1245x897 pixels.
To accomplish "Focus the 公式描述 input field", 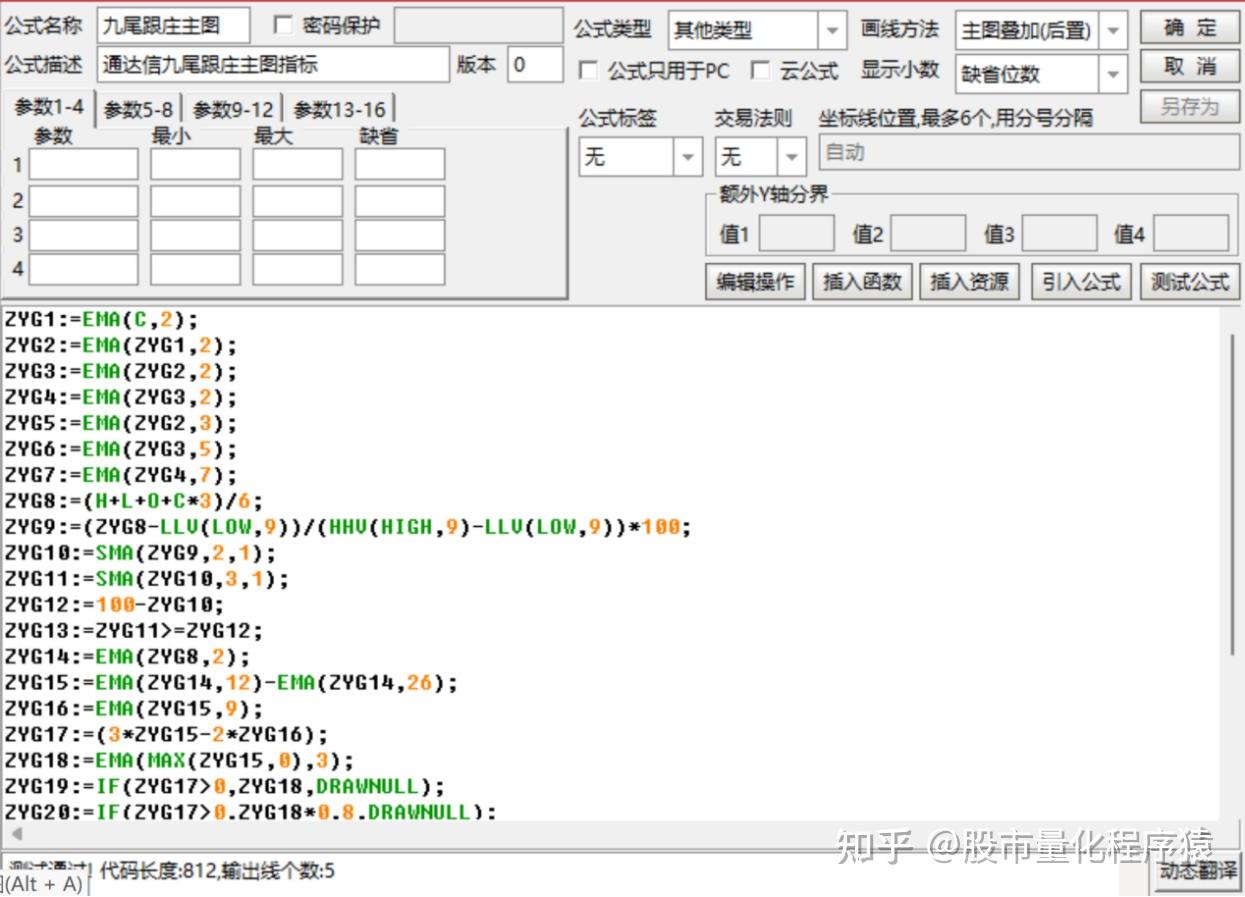I will coord(273,65).
